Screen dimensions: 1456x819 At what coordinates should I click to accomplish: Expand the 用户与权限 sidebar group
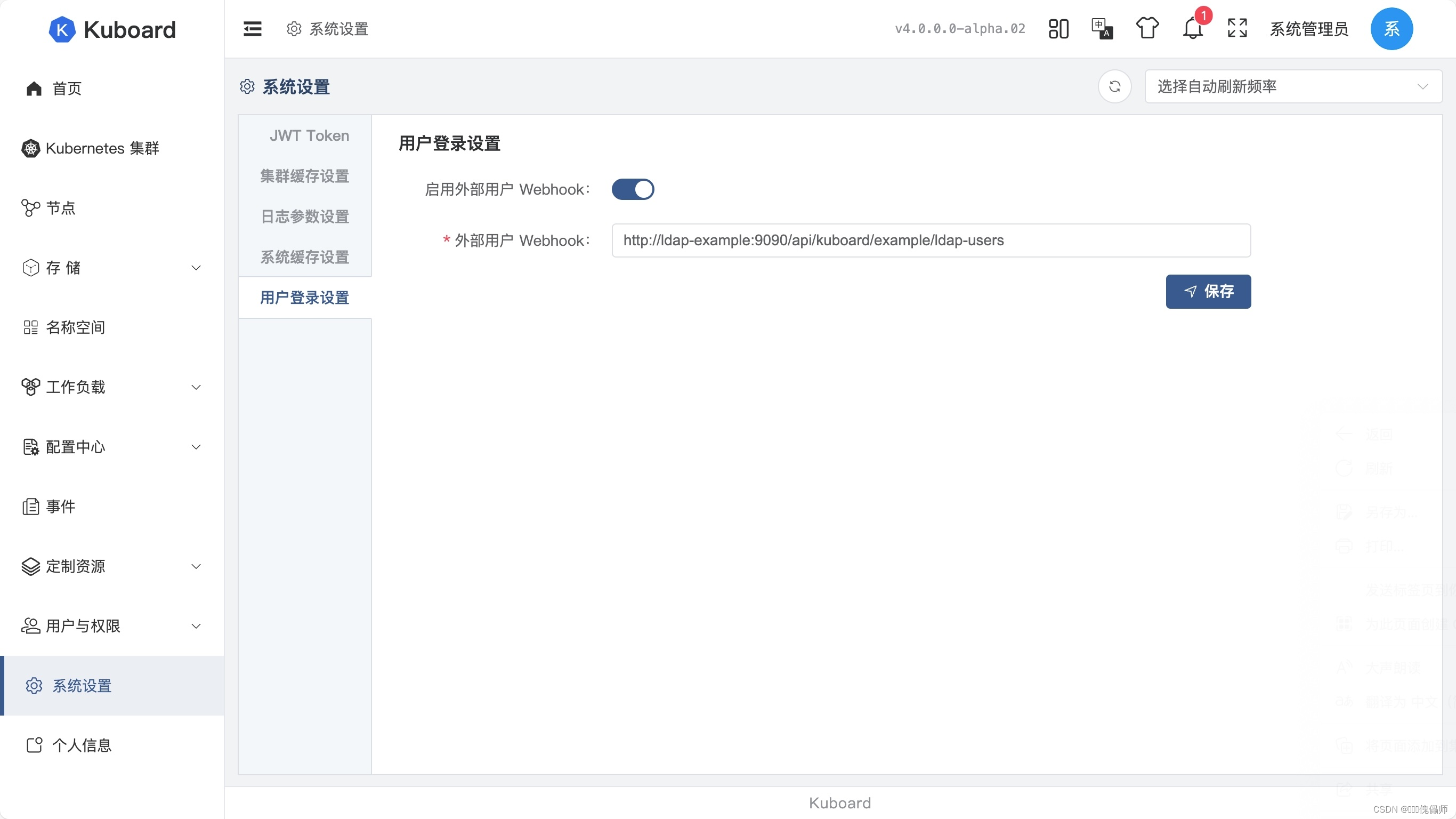coord(83,626)
